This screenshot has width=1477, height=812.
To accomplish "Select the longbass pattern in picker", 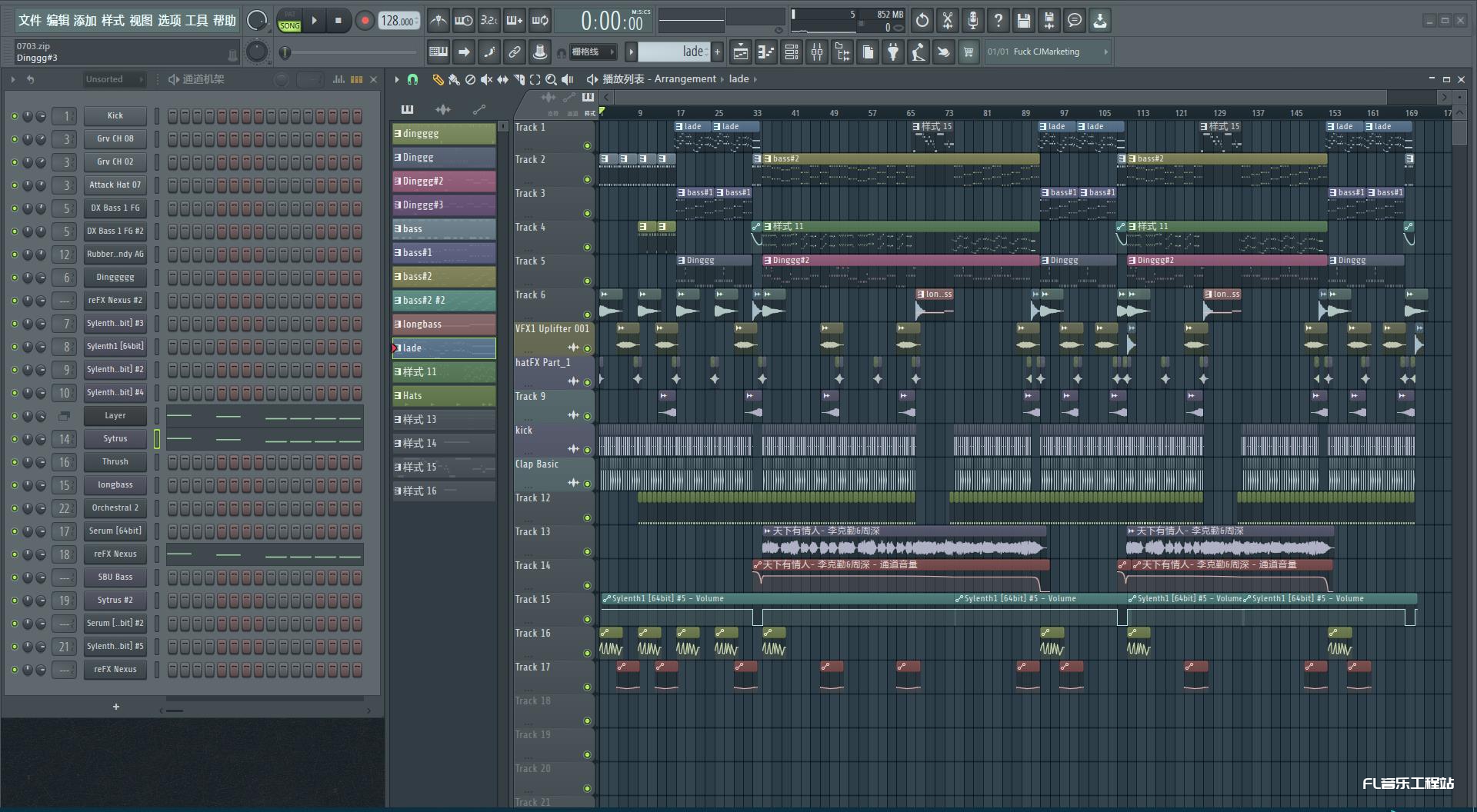I will (444, 324).
